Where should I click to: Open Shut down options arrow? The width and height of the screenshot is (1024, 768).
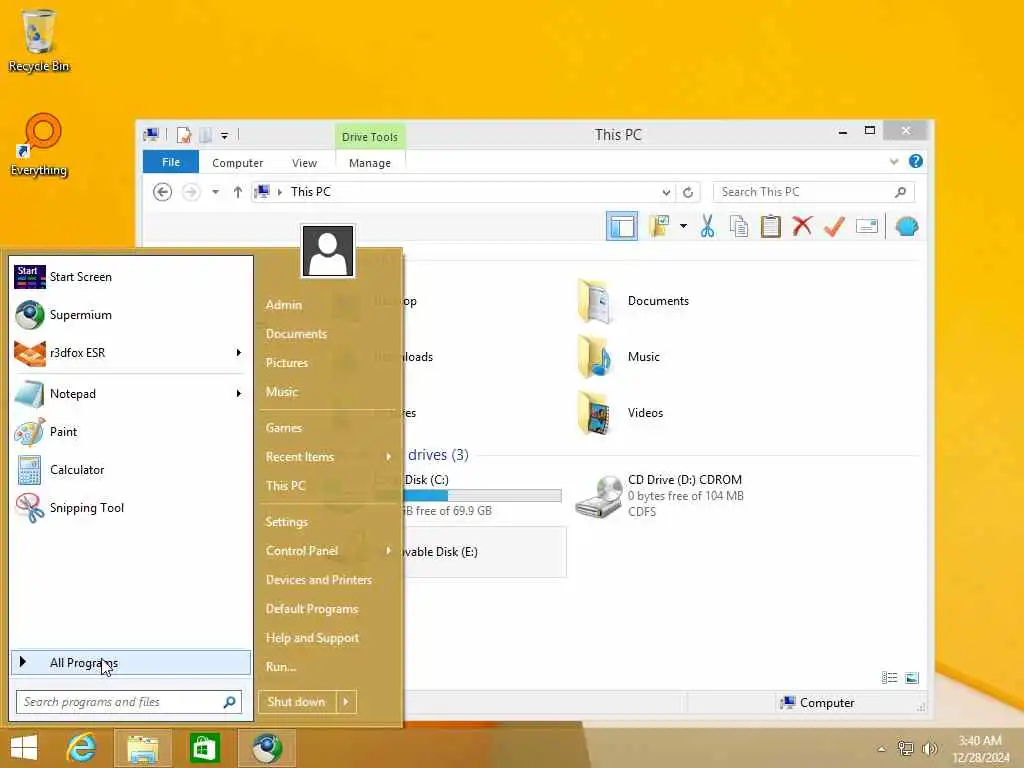[x=346, y=702]
